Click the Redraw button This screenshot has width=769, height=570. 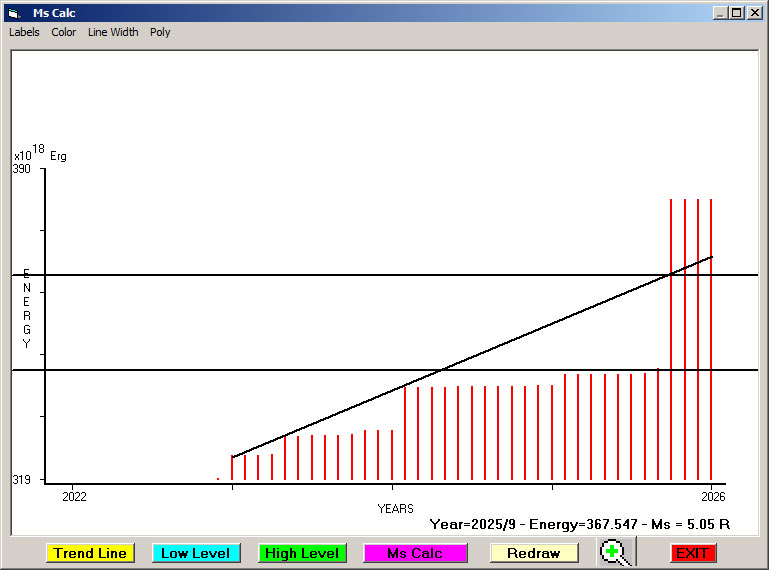click(534, 553)
